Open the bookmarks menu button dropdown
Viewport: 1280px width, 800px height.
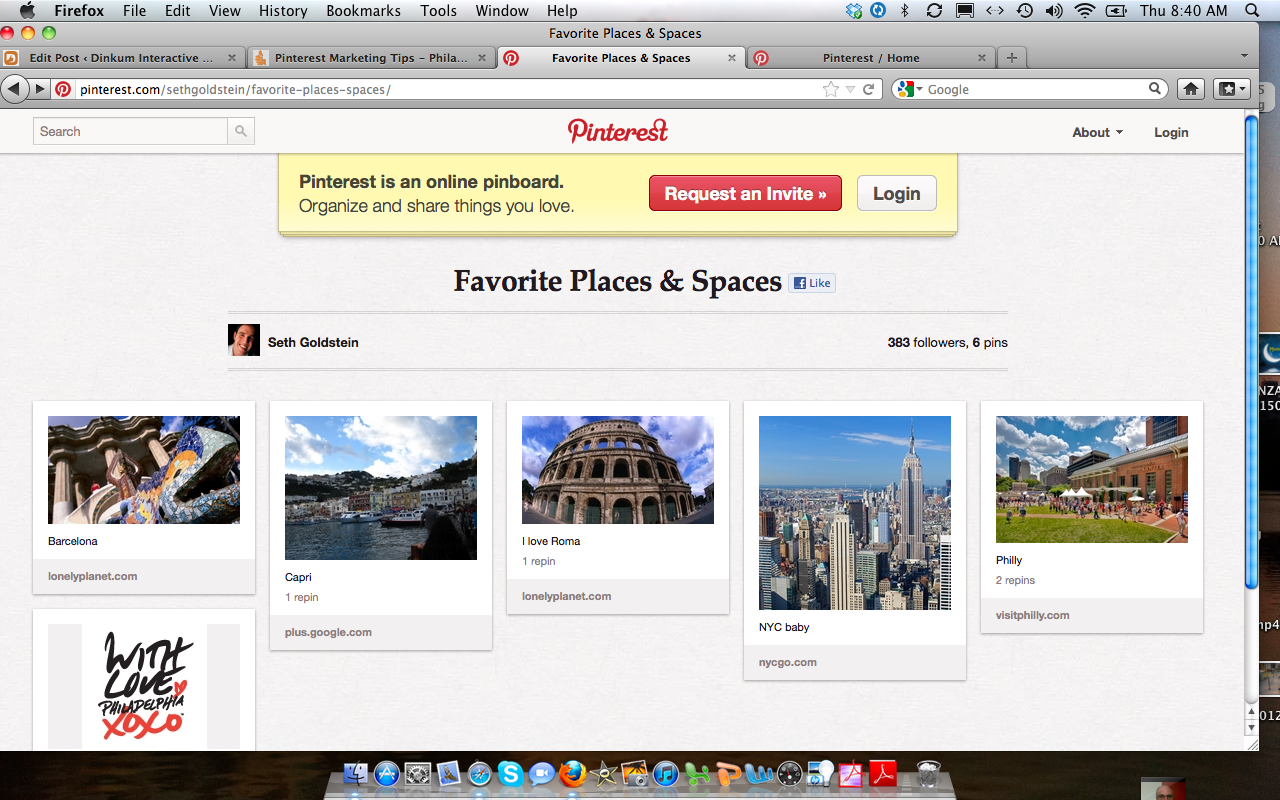click(1231, 89)
